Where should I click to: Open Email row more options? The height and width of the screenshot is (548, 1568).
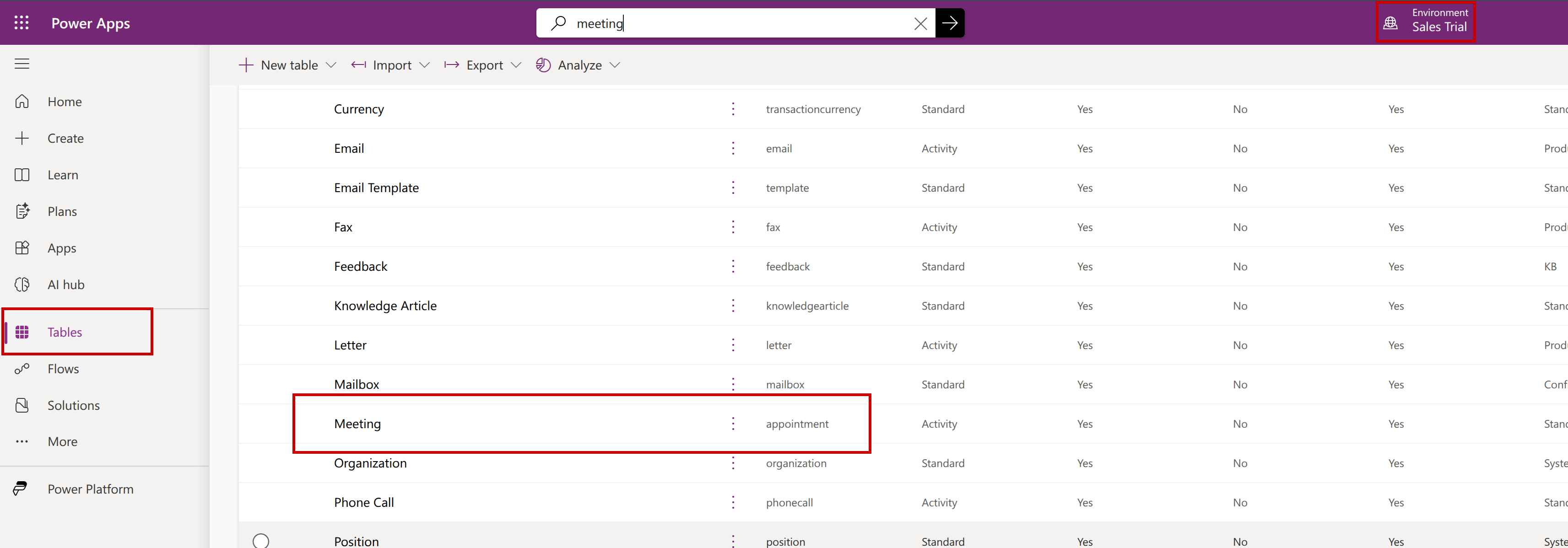coord(733,148)
